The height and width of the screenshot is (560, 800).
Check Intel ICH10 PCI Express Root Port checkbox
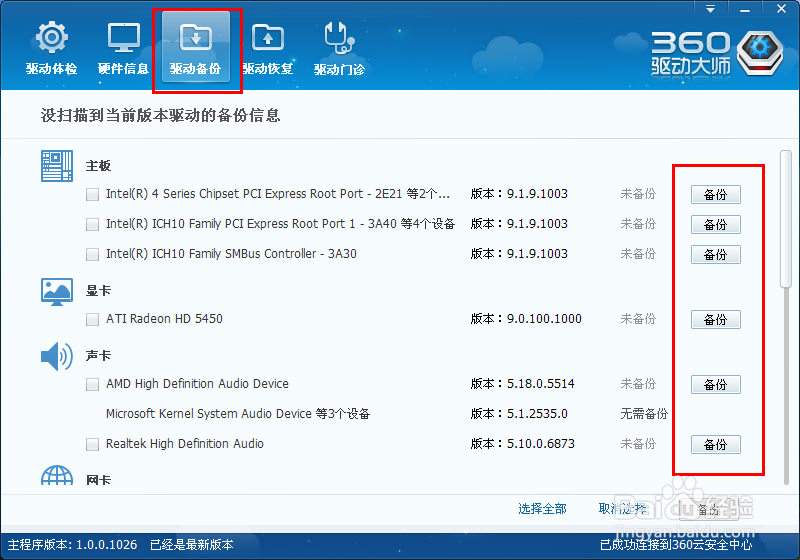click(92, 224)
